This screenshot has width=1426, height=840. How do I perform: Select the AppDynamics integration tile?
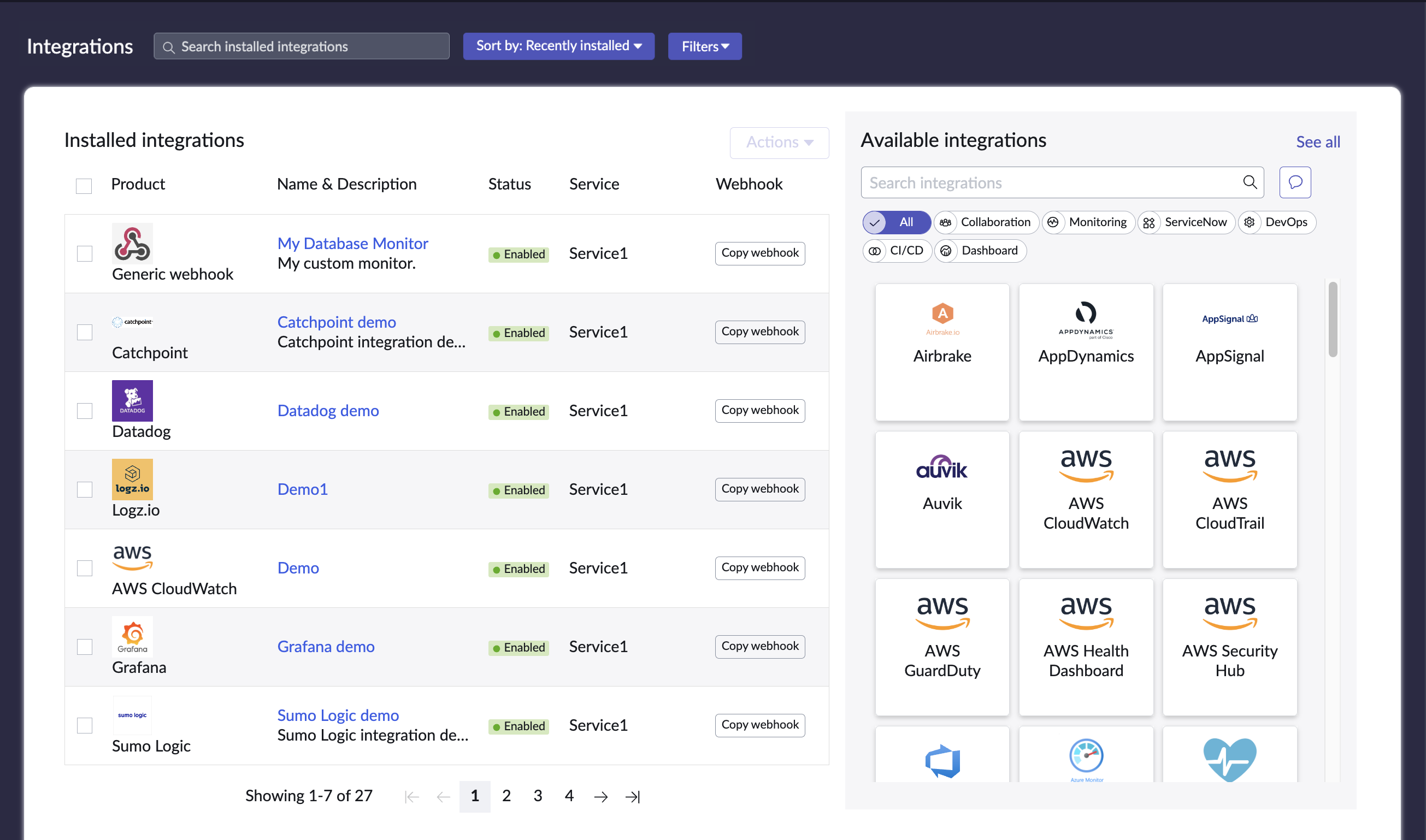click(x=1085, y=352)
